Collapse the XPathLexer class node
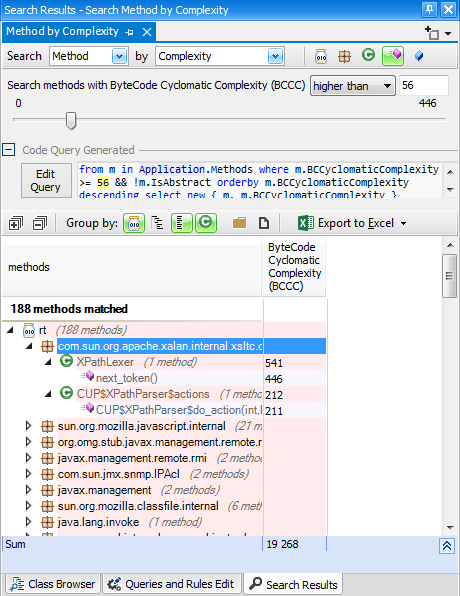Viewport: 460px width, 596px height. pyautogui.click(x=48, y=362)
